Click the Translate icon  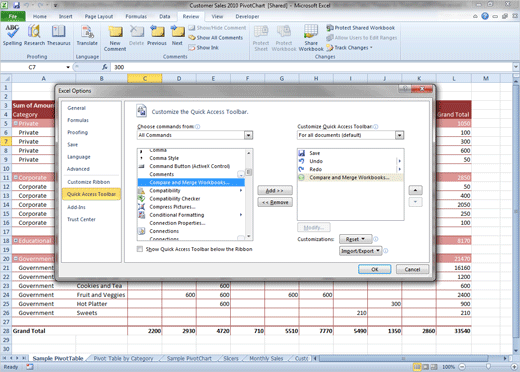pyautogui.click(x=87, y=35)
